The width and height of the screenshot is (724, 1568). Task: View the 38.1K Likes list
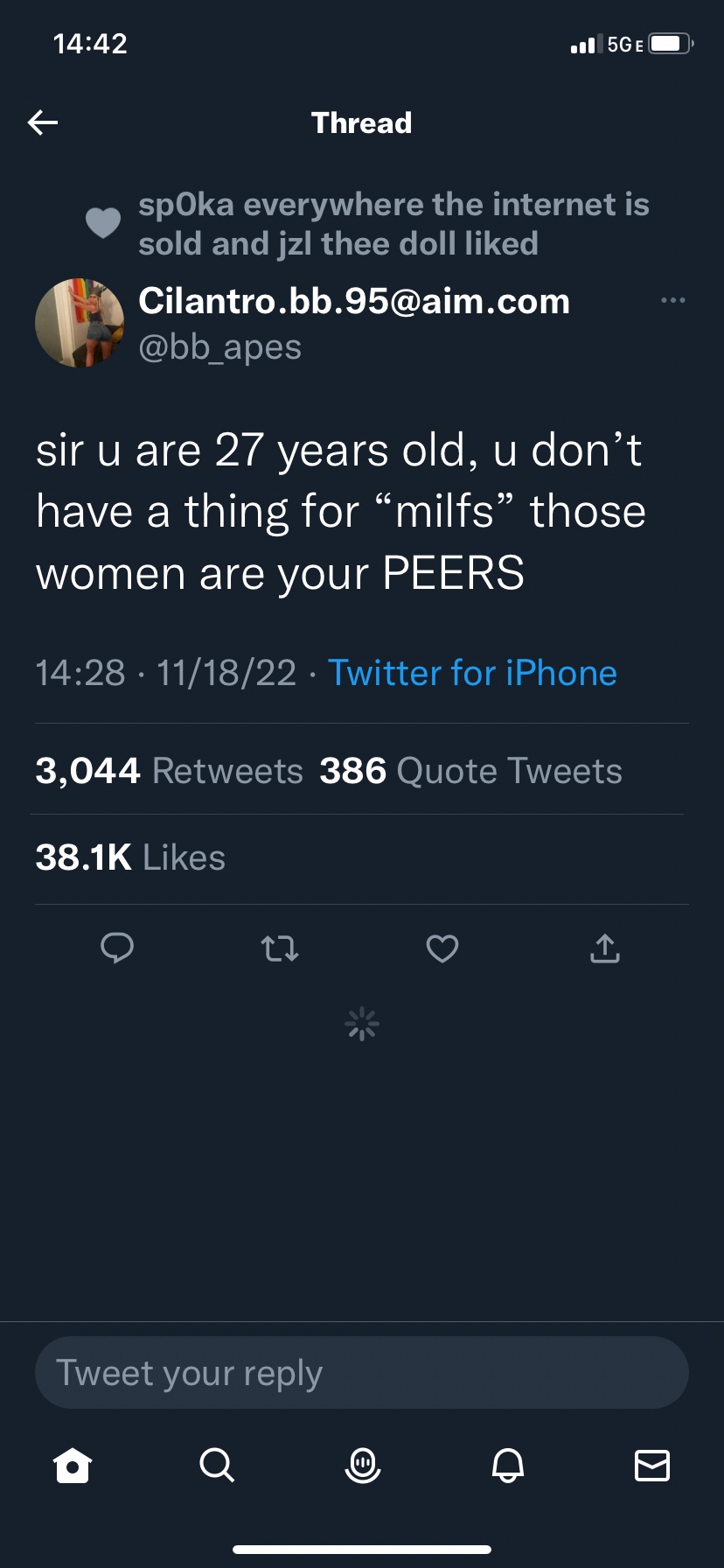point(131,857)
